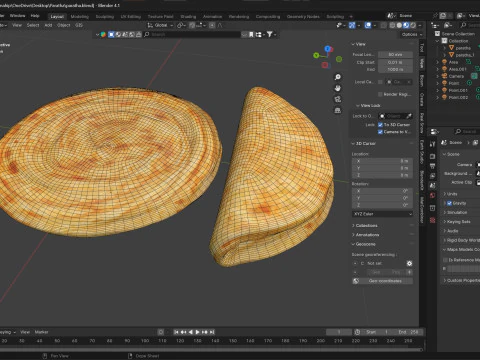Click the Geo coordinates button

click(382, 281)
